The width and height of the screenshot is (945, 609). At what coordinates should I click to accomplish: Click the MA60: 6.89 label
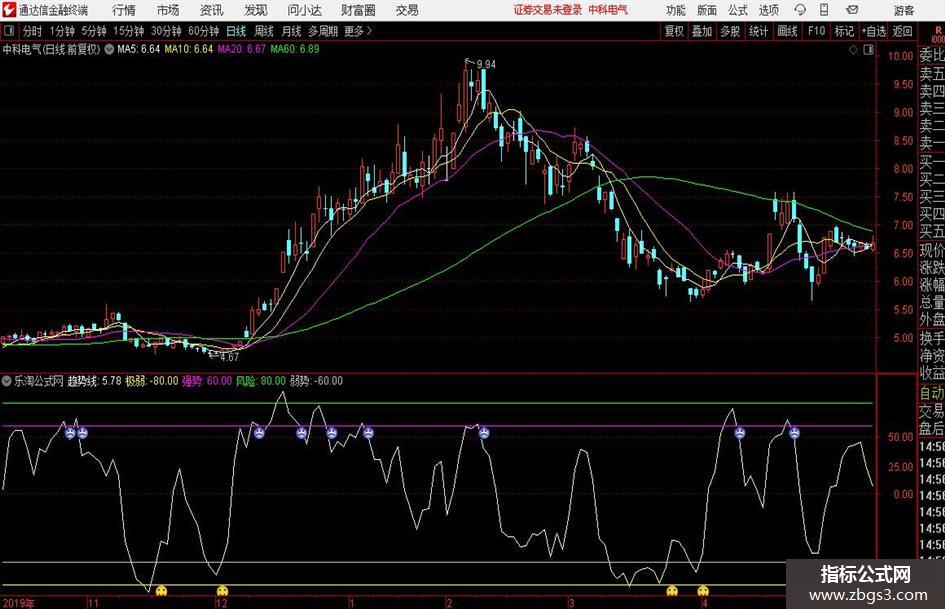tap(295, 49)
